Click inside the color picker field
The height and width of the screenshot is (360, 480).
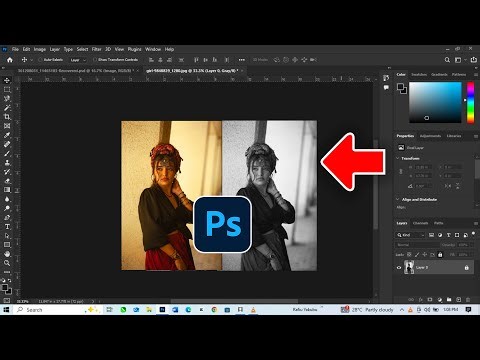[435, 103]
